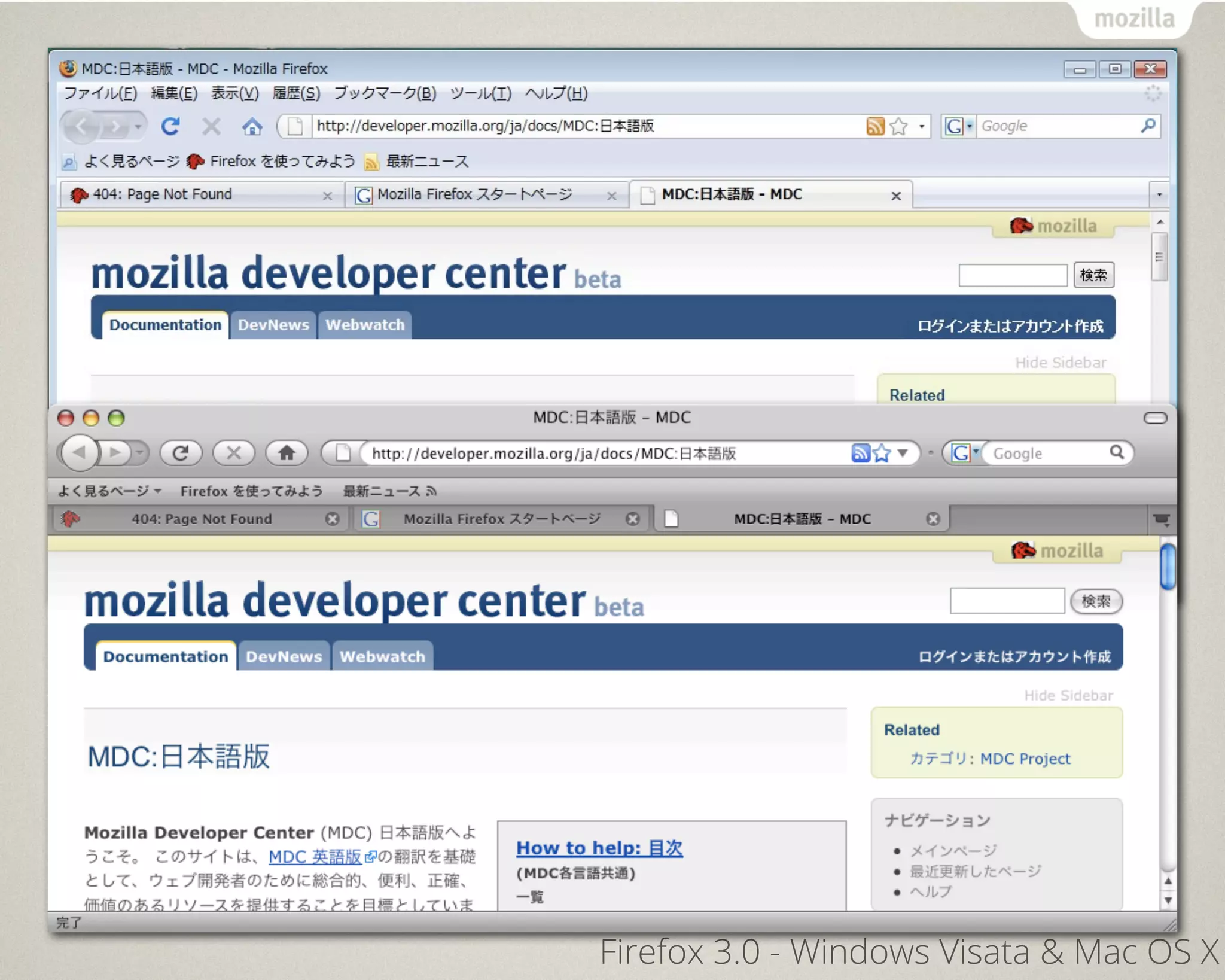Click 最新ニュース feed bookmark in Mac Firefox
The image size is (1225, 980).
point(389,491)
